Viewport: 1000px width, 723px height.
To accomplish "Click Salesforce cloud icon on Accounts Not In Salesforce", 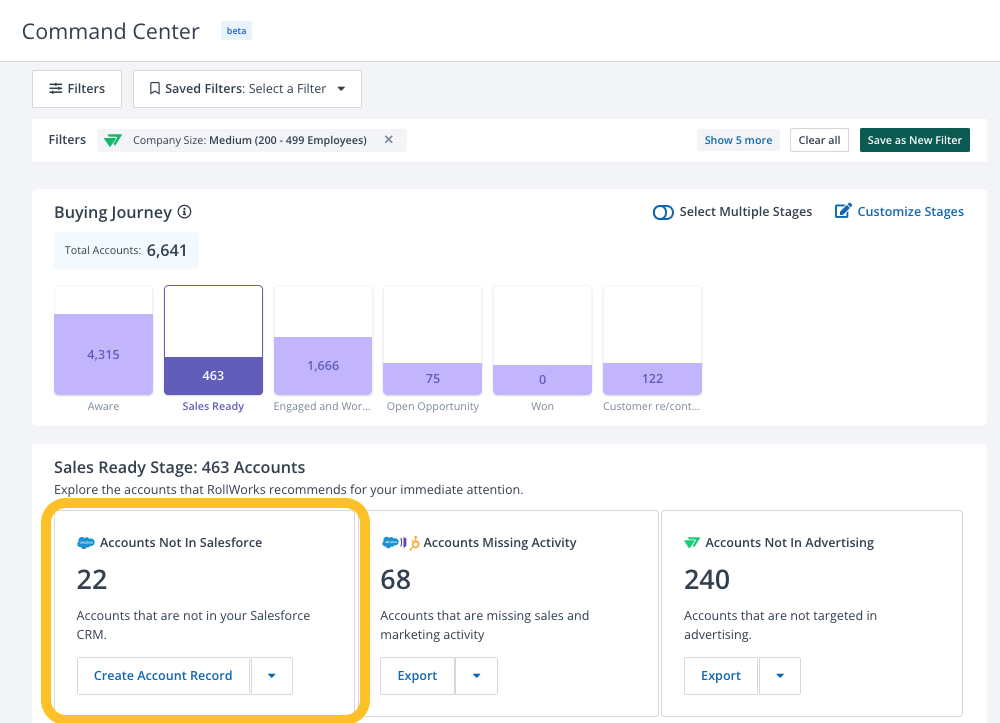I will point(85,543).
